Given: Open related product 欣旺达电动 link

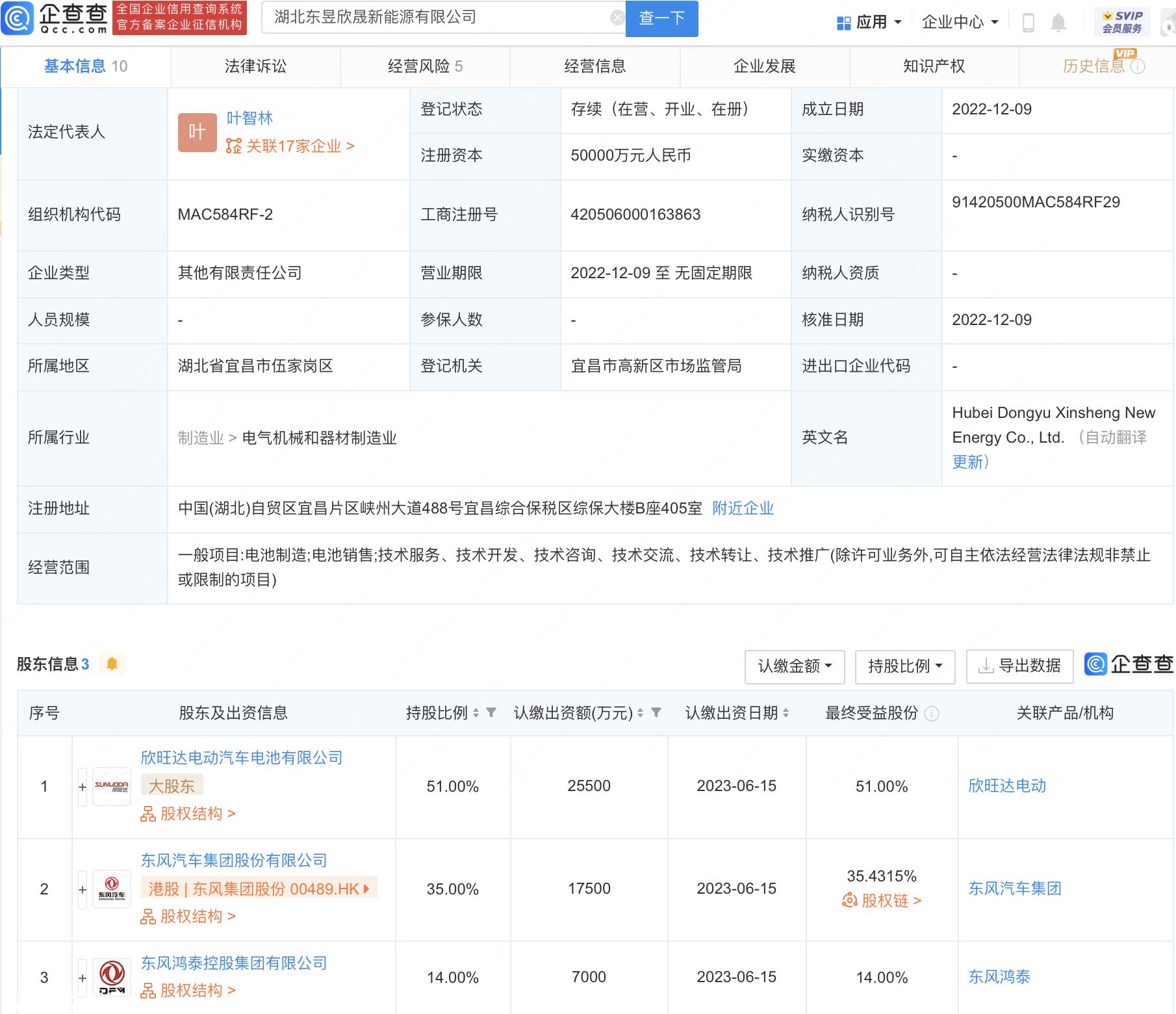Looking at the screenshot, I should point(1007,786).
